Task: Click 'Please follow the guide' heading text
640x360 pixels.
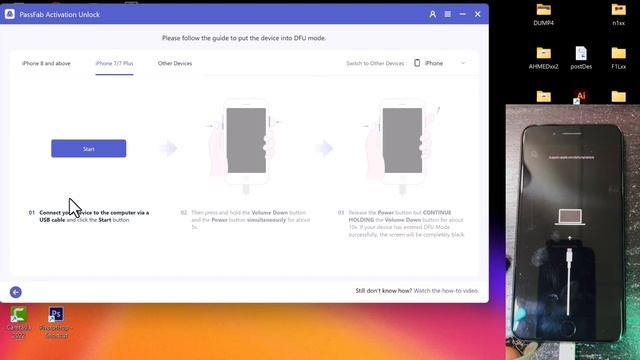Action: tap(244, 38)
